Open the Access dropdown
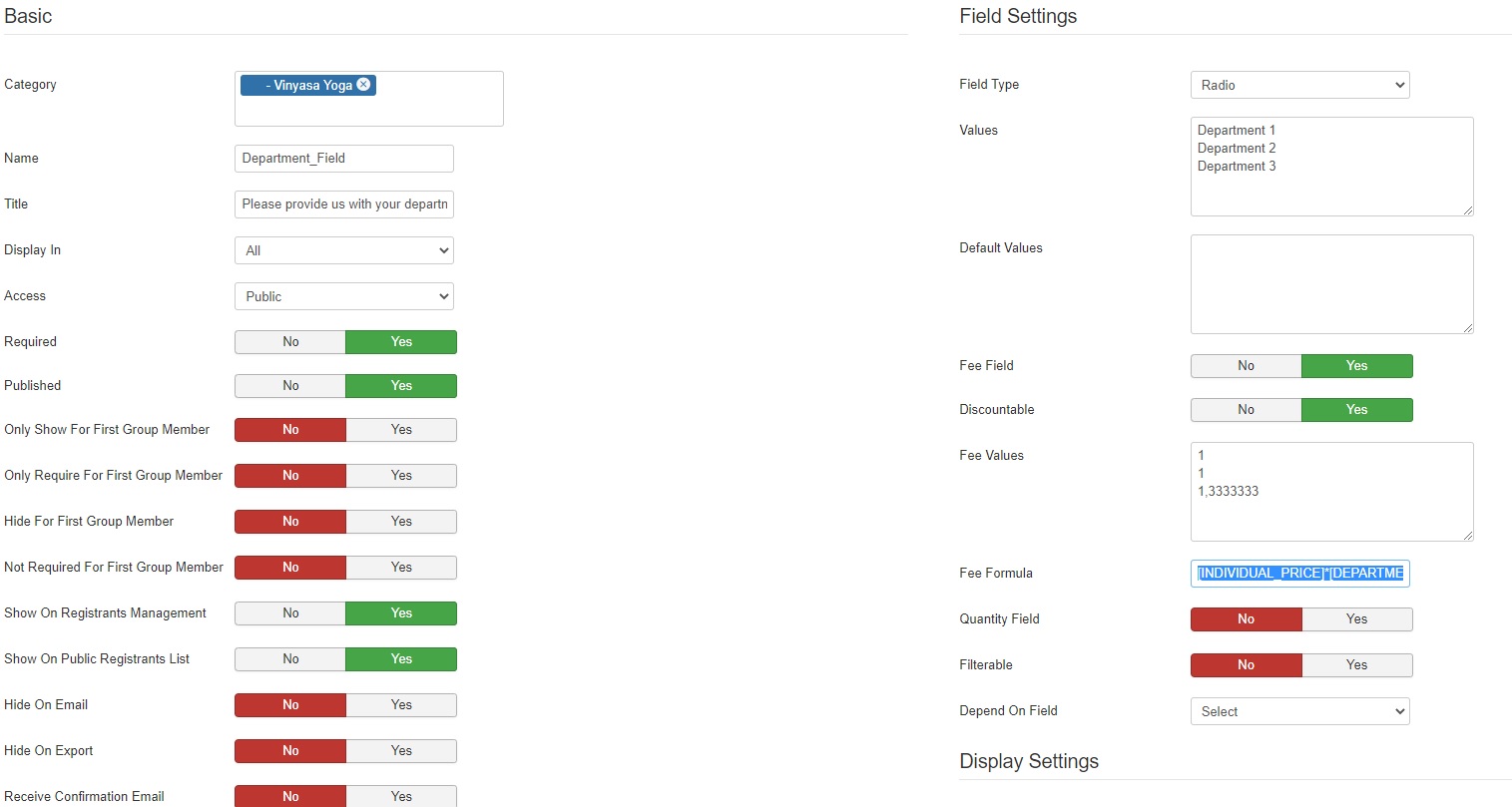The height and width of the screenshot is (807, 1512). tap(343, 296)
